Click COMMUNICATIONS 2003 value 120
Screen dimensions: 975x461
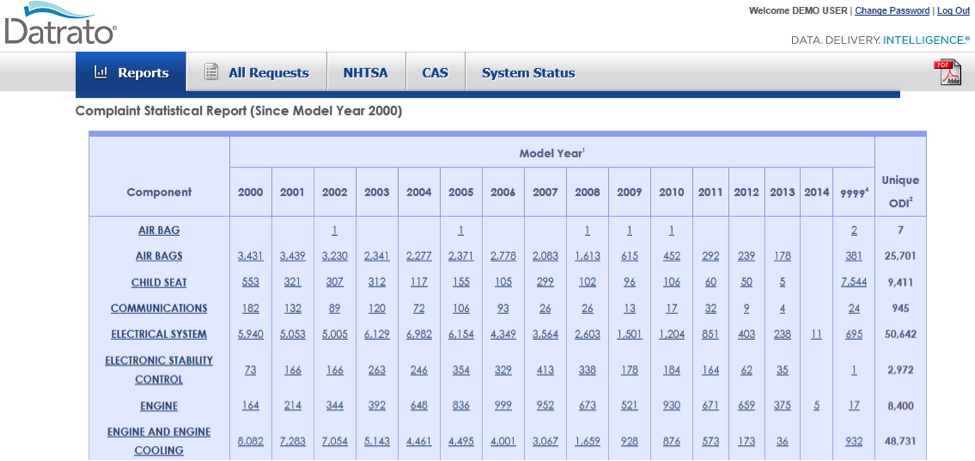point(377,308)
